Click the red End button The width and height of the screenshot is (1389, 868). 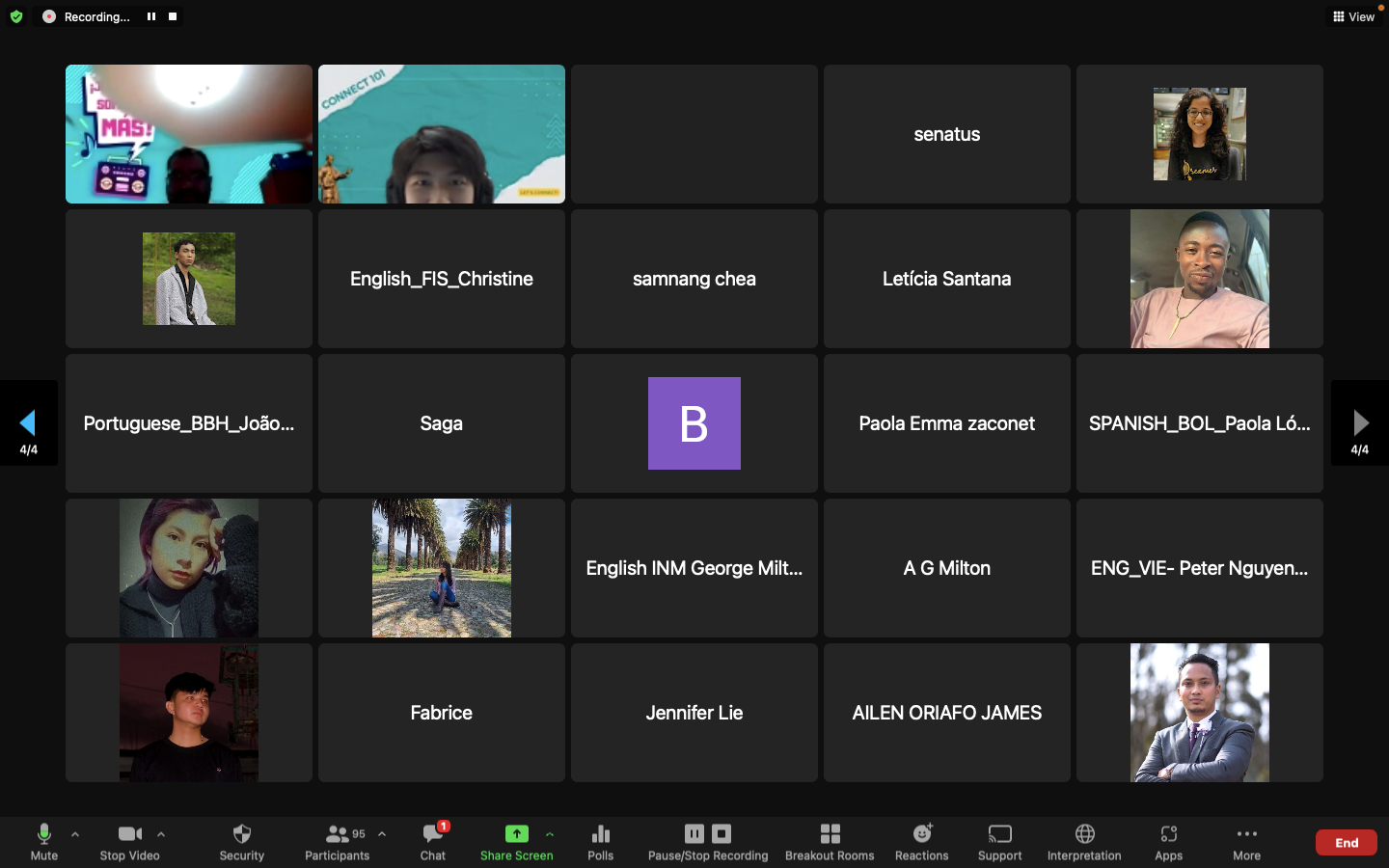click(1346, 842)
